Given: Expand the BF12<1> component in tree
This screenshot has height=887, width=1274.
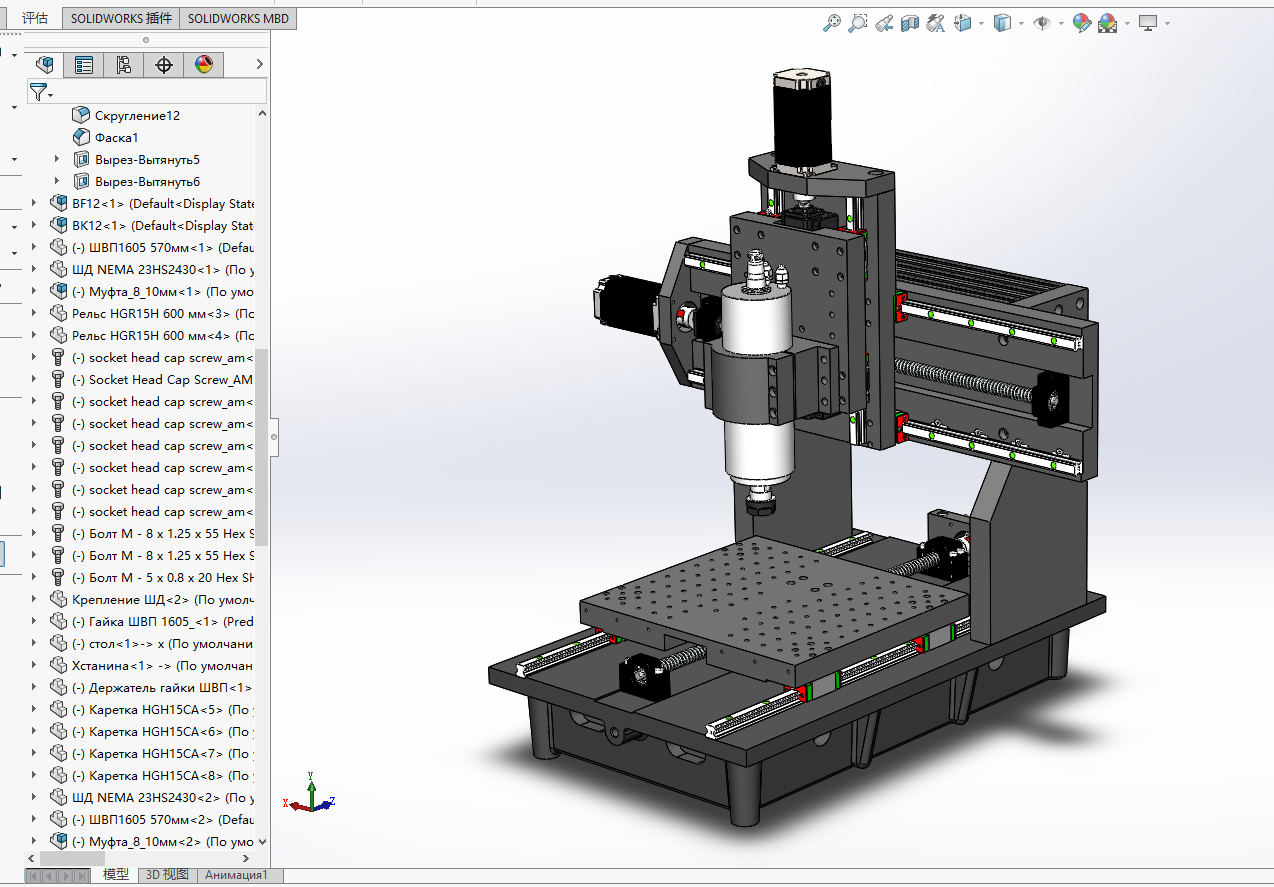Looking at the screenshot, I should click(x=34, y=204).
